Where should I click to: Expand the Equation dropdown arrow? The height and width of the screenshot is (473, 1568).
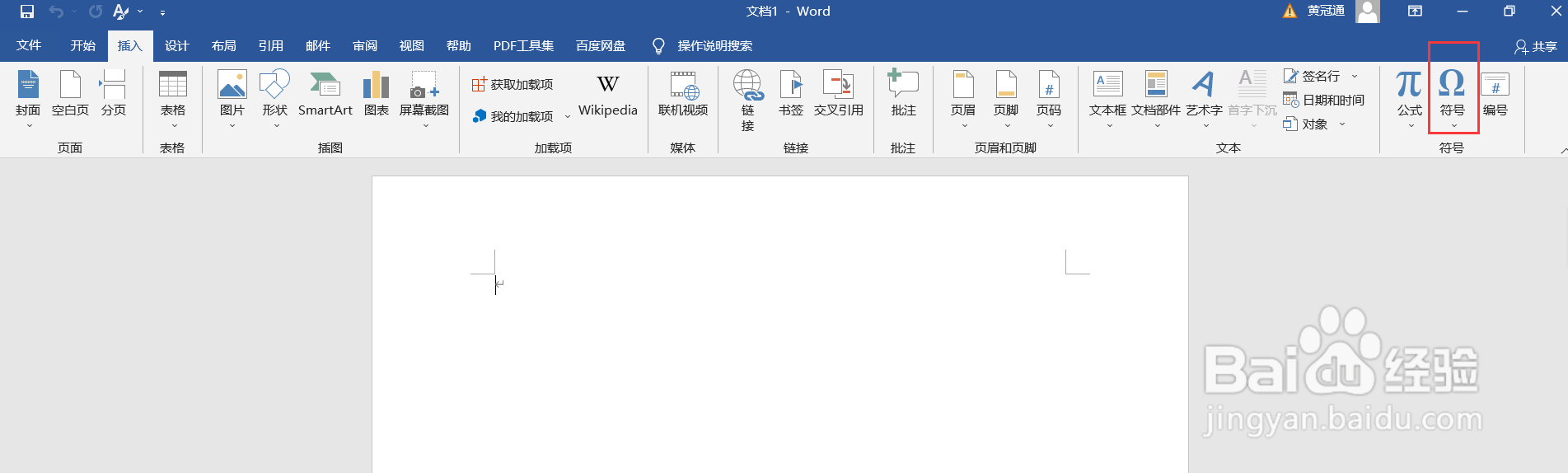pyautogui.click(x=1410, y=126)
